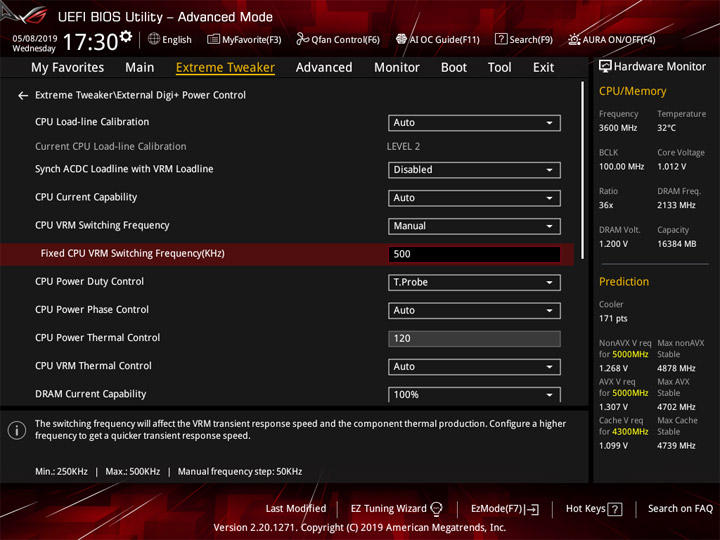This screenshot has width=720, height=540.
Task: Select CPU Power Duty Control label
Action: point(89,281)
